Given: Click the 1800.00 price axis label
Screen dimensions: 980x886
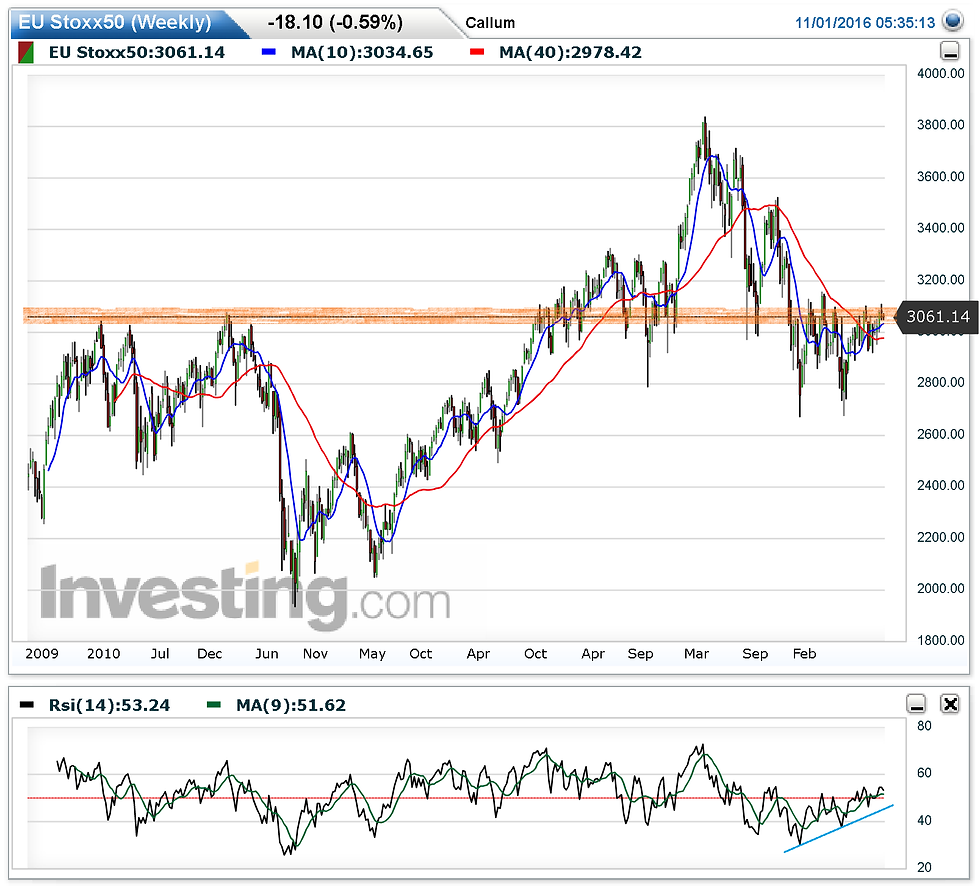Looking at the screenshot, I should tap(941, 640).
